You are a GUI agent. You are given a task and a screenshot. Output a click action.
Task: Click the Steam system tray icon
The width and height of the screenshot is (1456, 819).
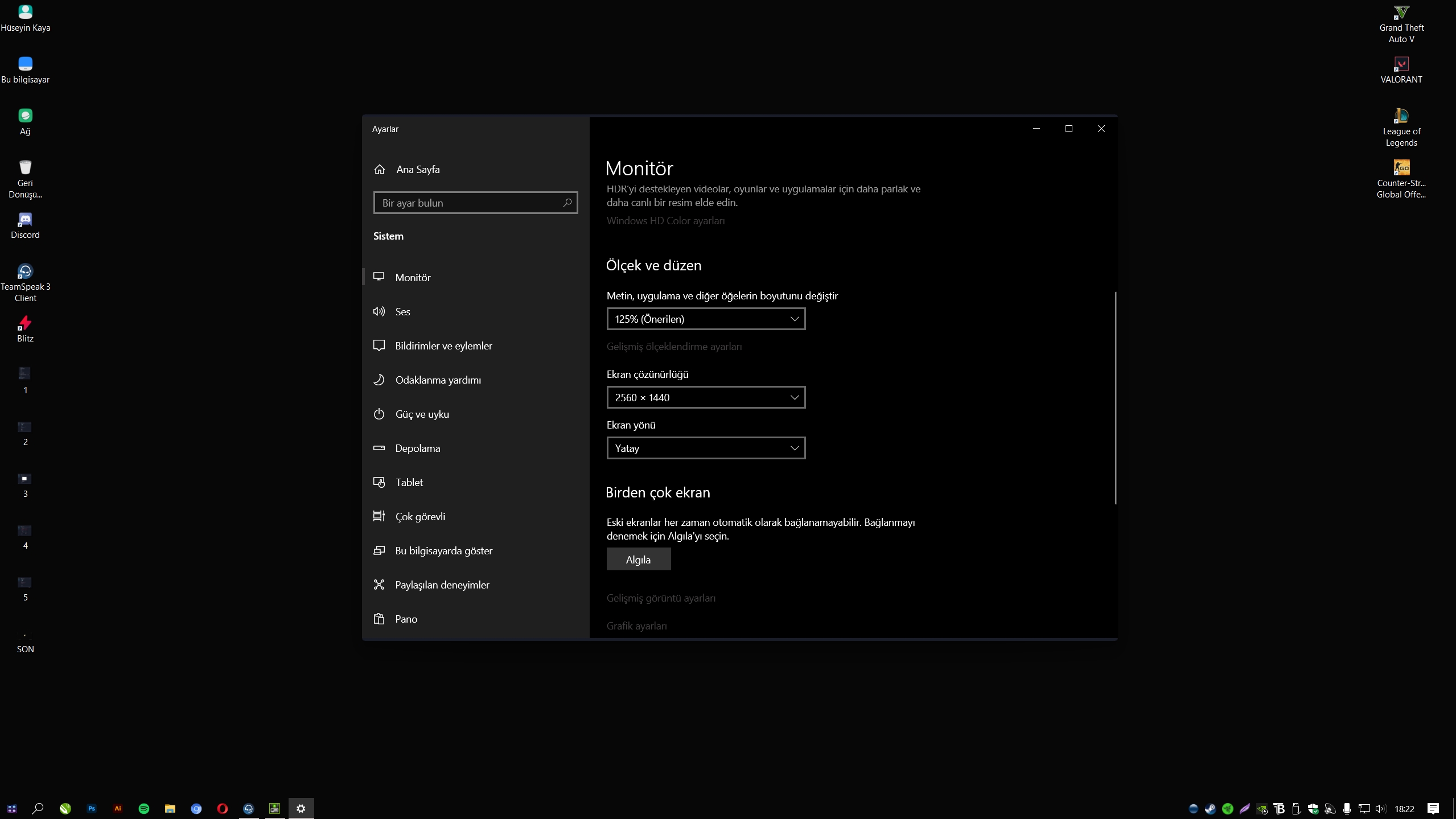click(x=1210, y=808)
